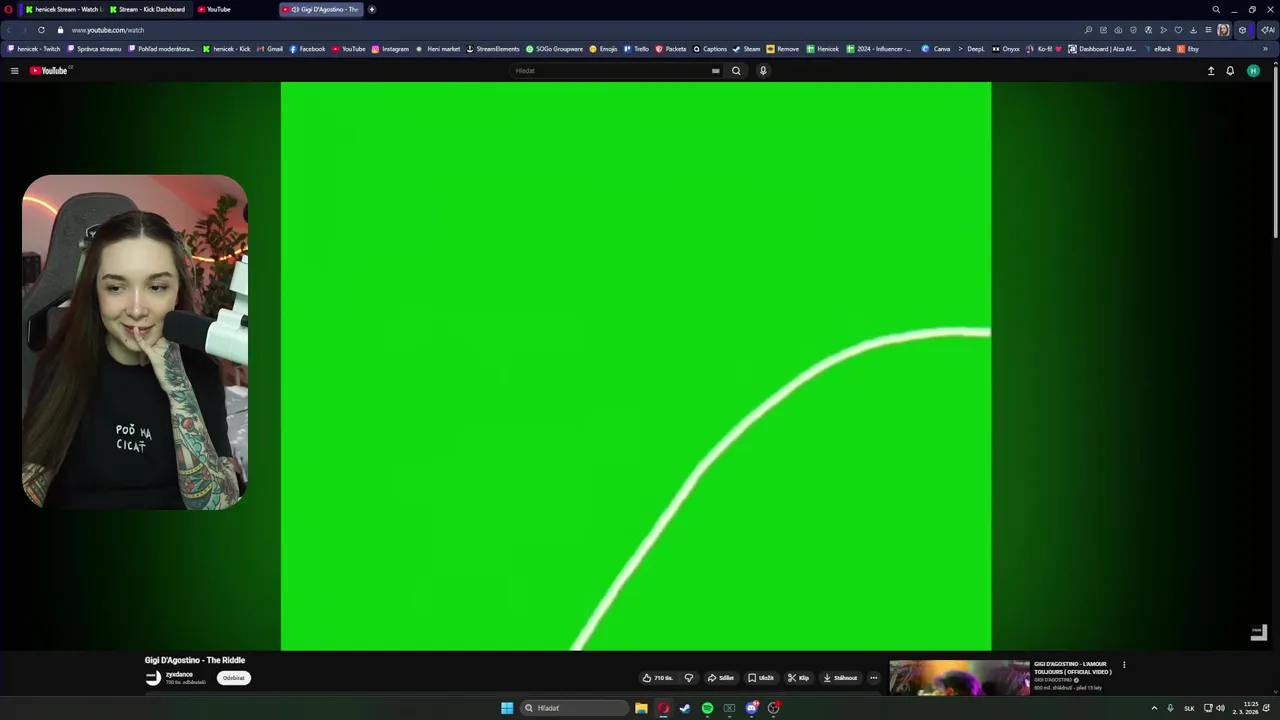
Task: Open the zyxdance channel name link
Action: 179,675
